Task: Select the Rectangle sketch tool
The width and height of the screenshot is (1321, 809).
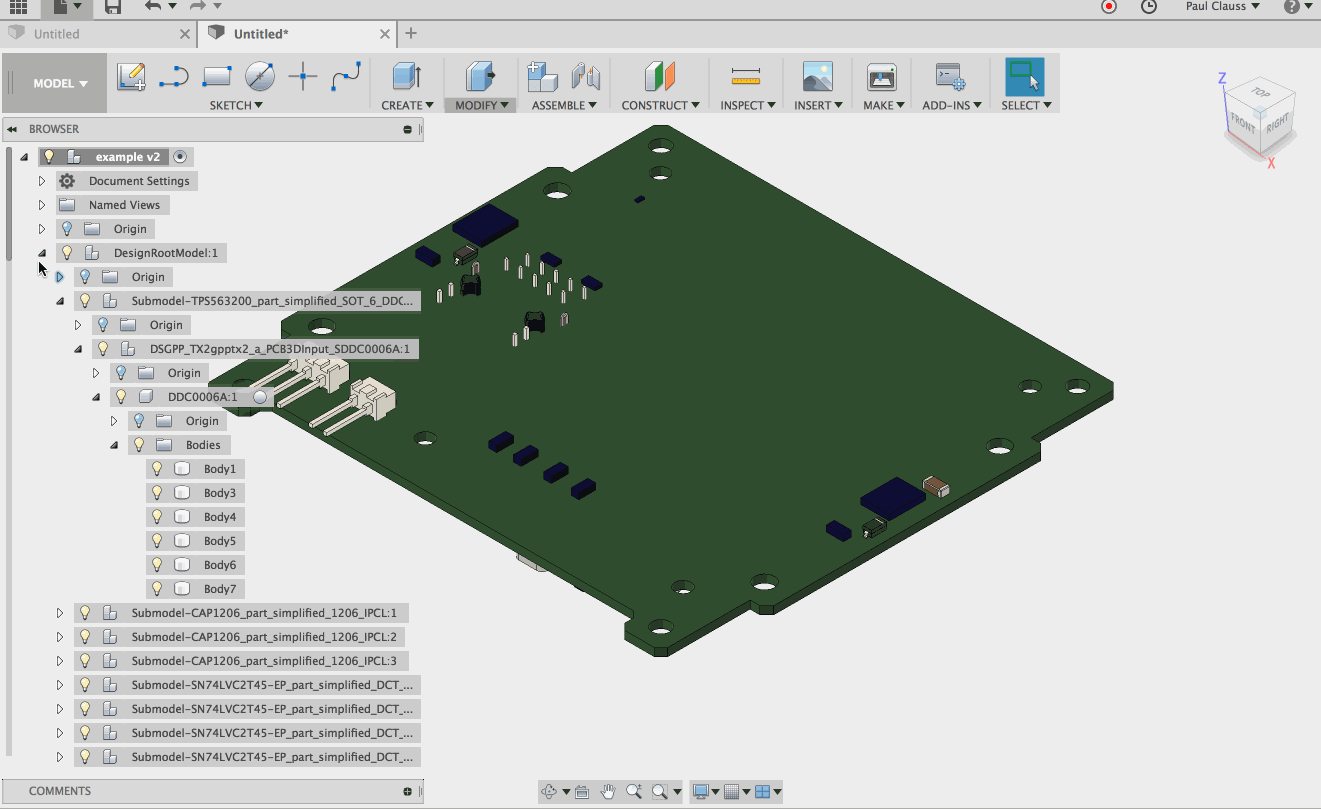Action: 217,77
